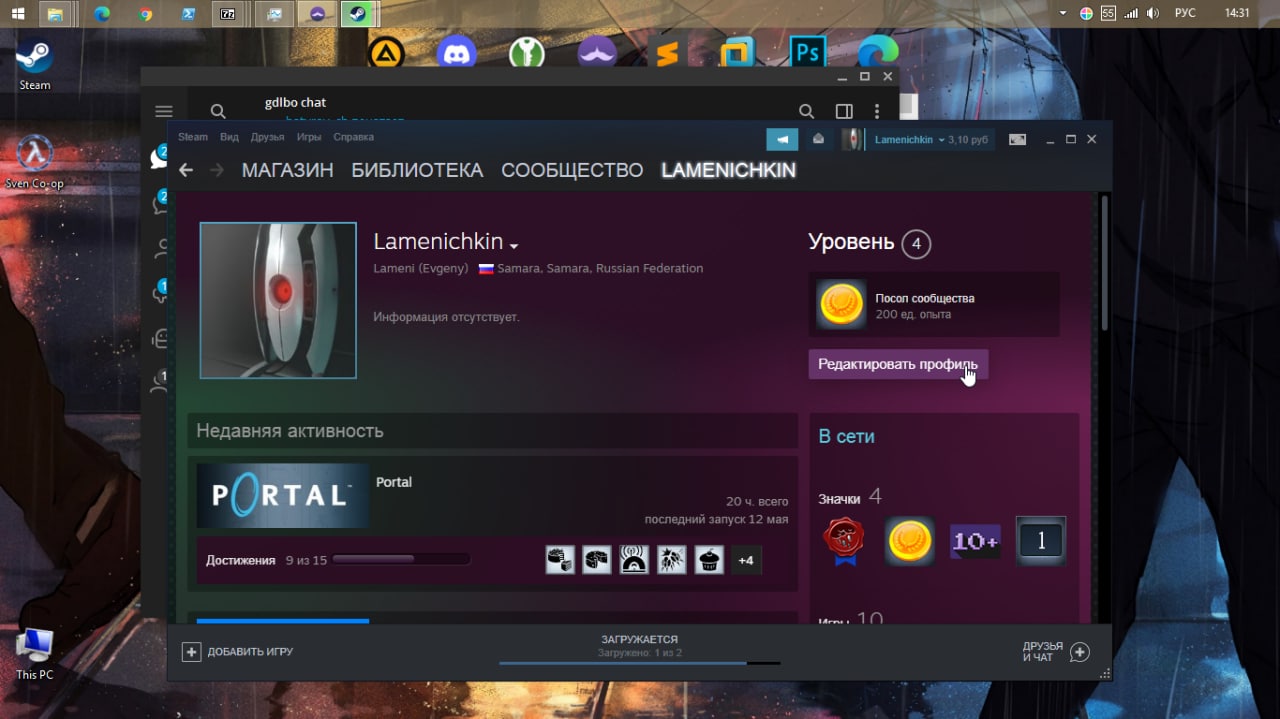Click the Посол сообщества badge card
The image size is (1280, 719).
coord(934,305)
